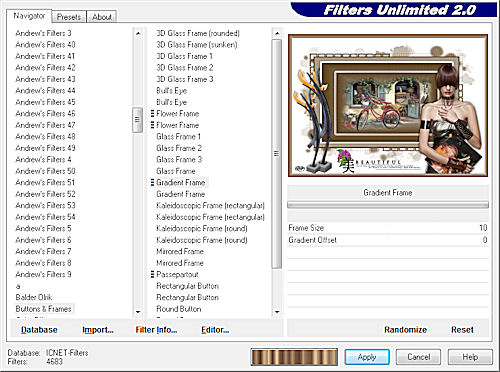Select Andrew's Filters 40
The image size is (500, 372).
coord(45,45)
